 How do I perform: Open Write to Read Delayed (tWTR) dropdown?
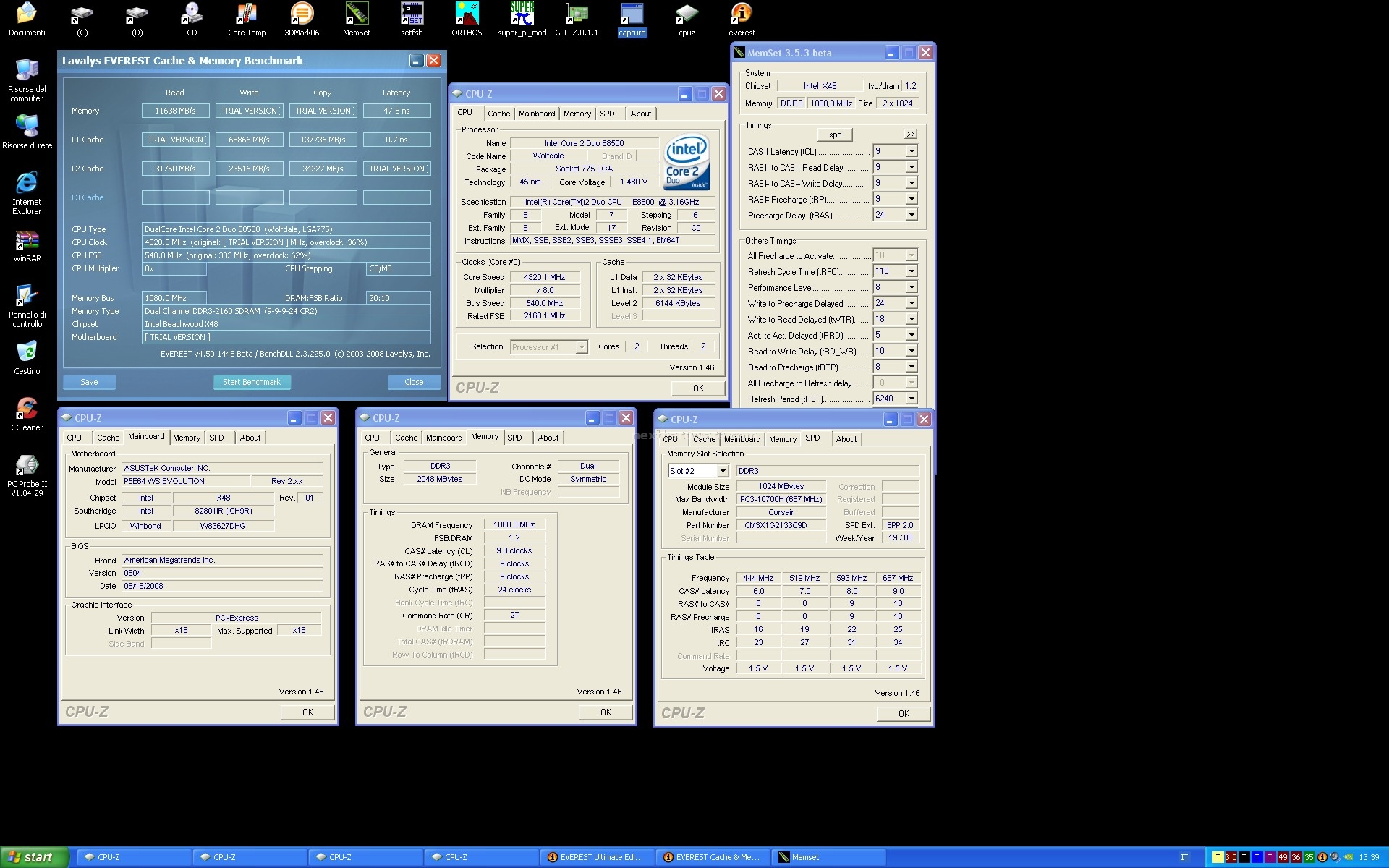[x=912, y=319]
